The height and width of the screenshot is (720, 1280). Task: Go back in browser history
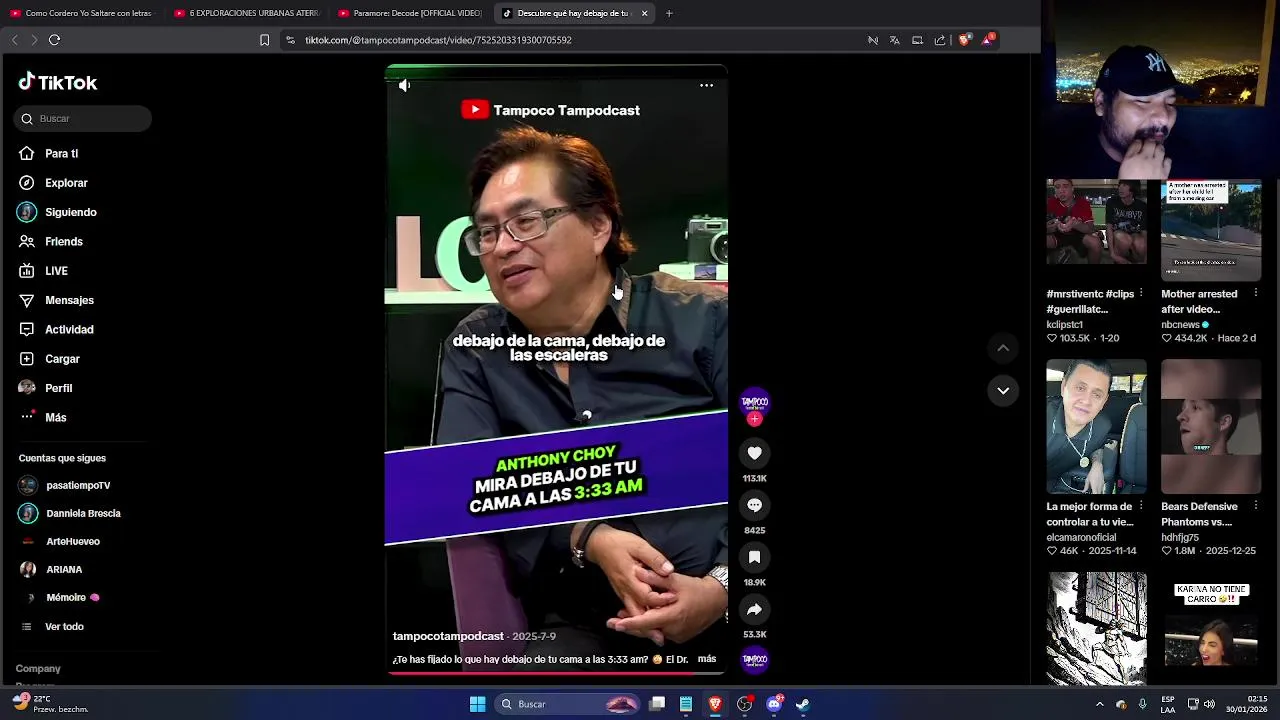(x=14, y=40)
